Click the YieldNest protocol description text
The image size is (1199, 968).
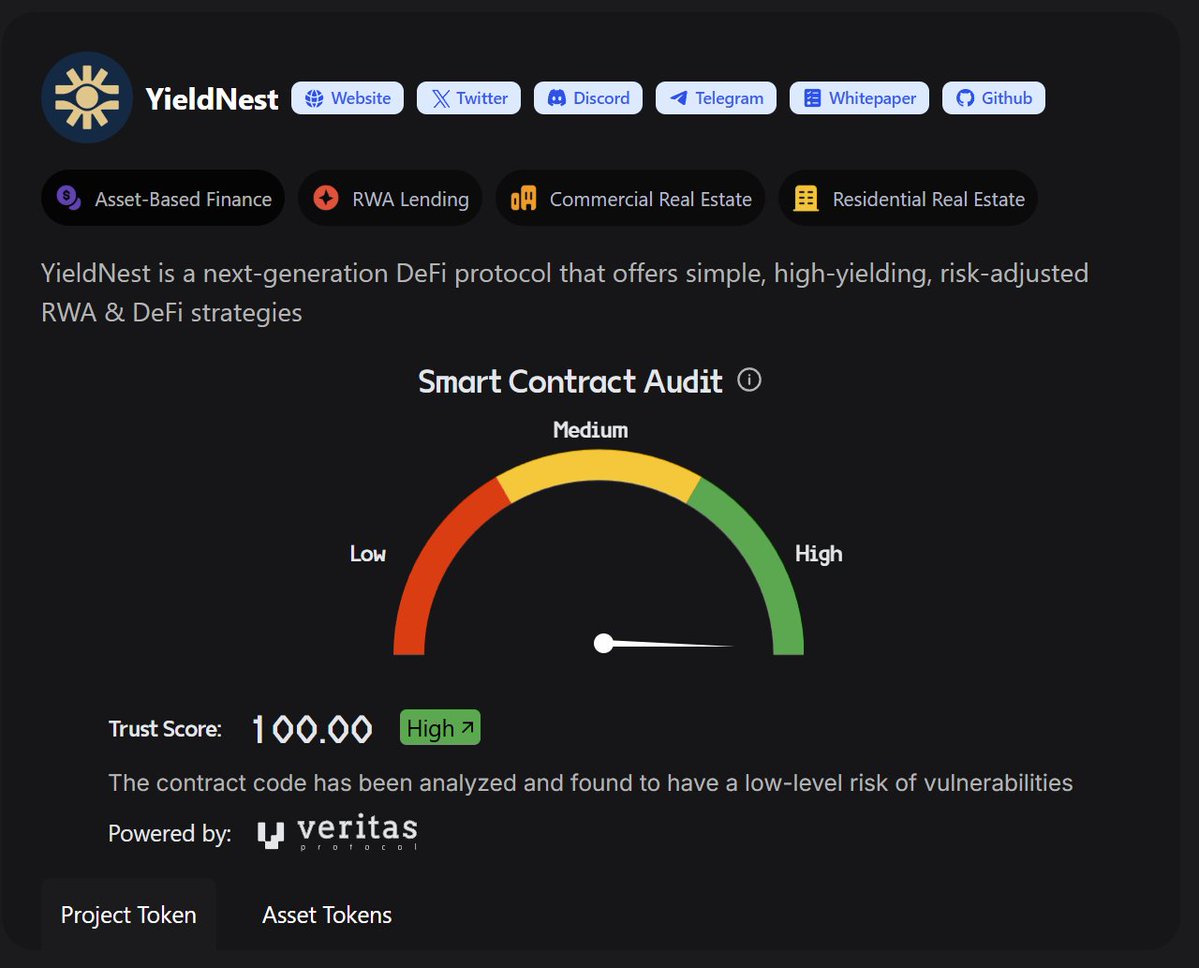tap(564, 293)
